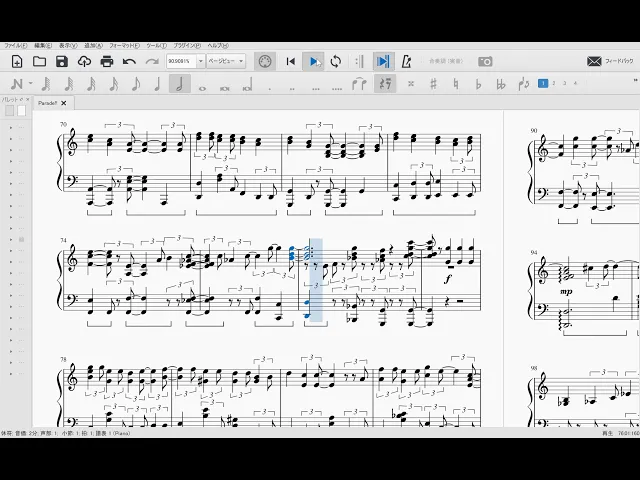This screenshot has height=480, width=640.
Task: Toggle play repeats
Action: [x=360, y=62]
